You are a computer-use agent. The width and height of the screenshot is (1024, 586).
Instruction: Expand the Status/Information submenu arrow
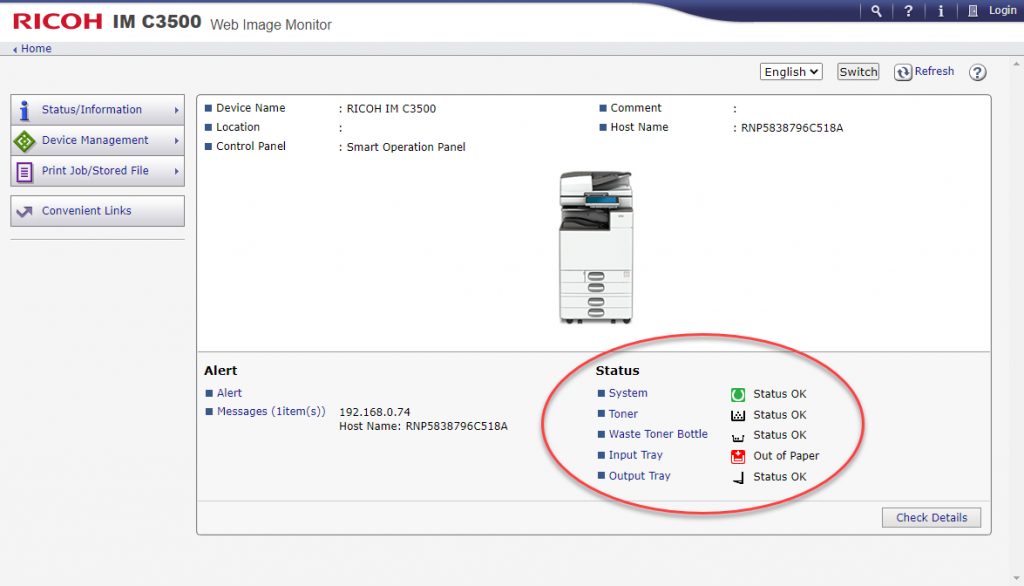[176, 110]
